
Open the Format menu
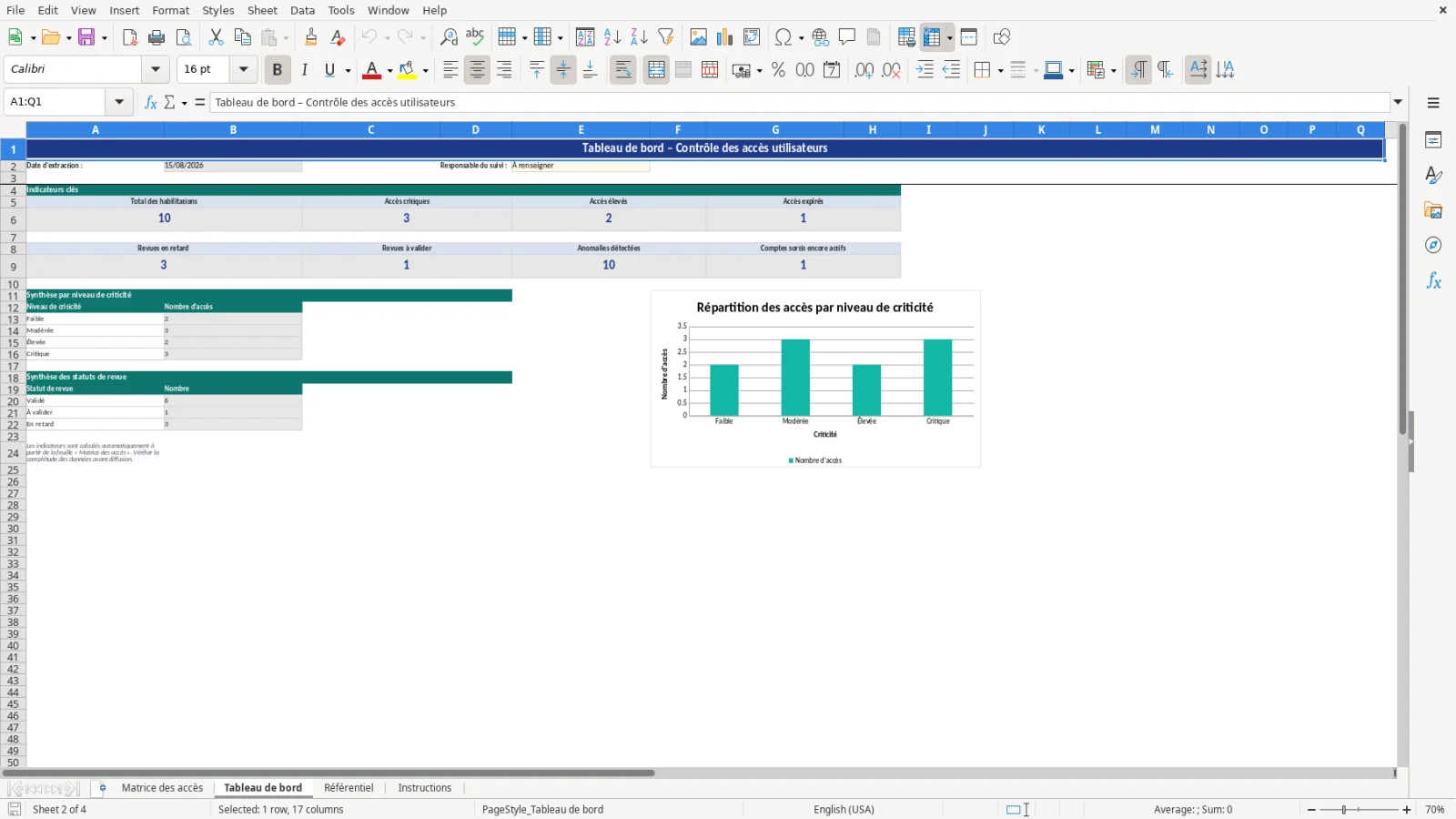(x=171, y=10)
